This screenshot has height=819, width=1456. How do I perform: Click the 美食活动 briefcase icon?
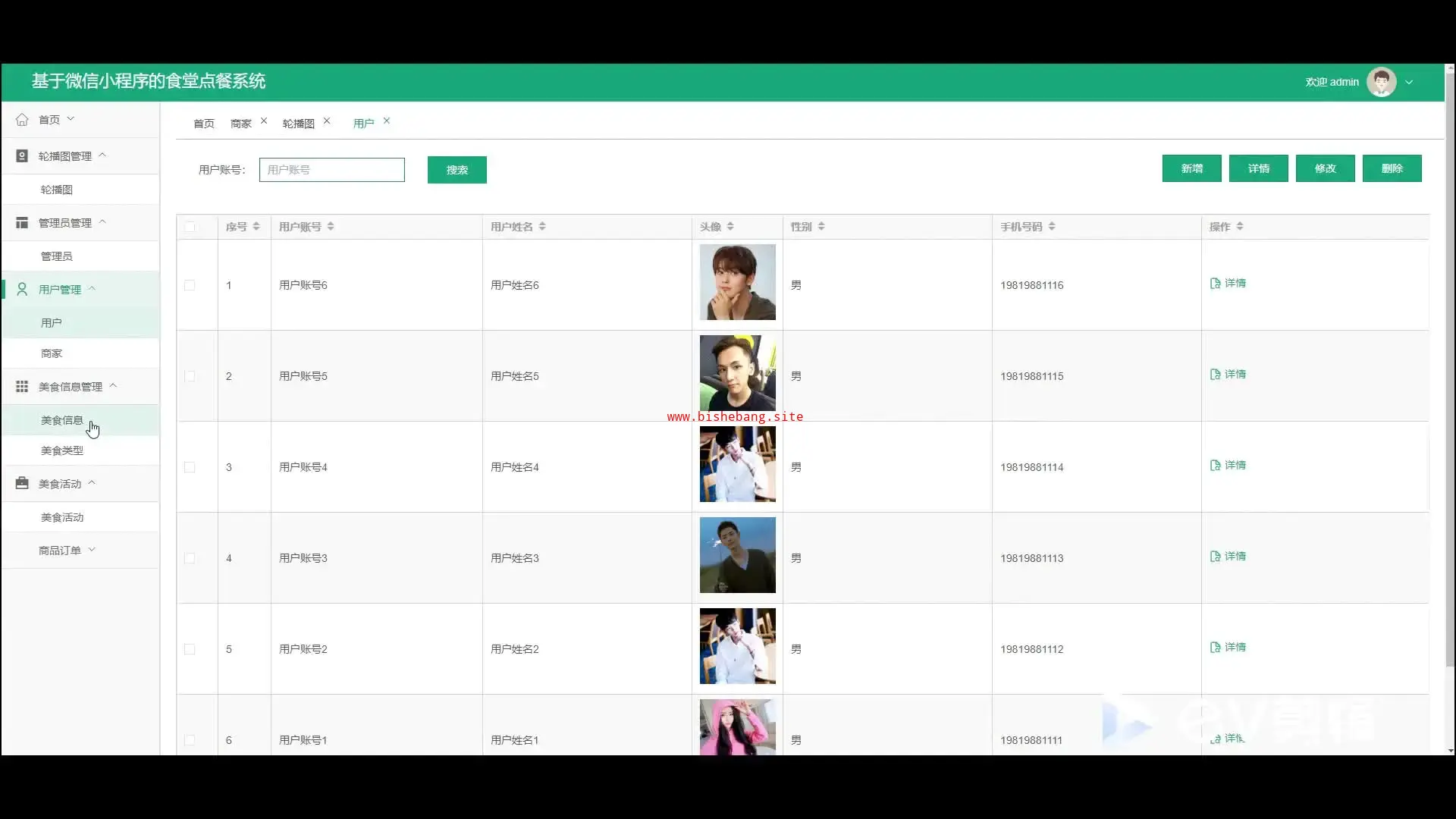[x=22, y=484]
